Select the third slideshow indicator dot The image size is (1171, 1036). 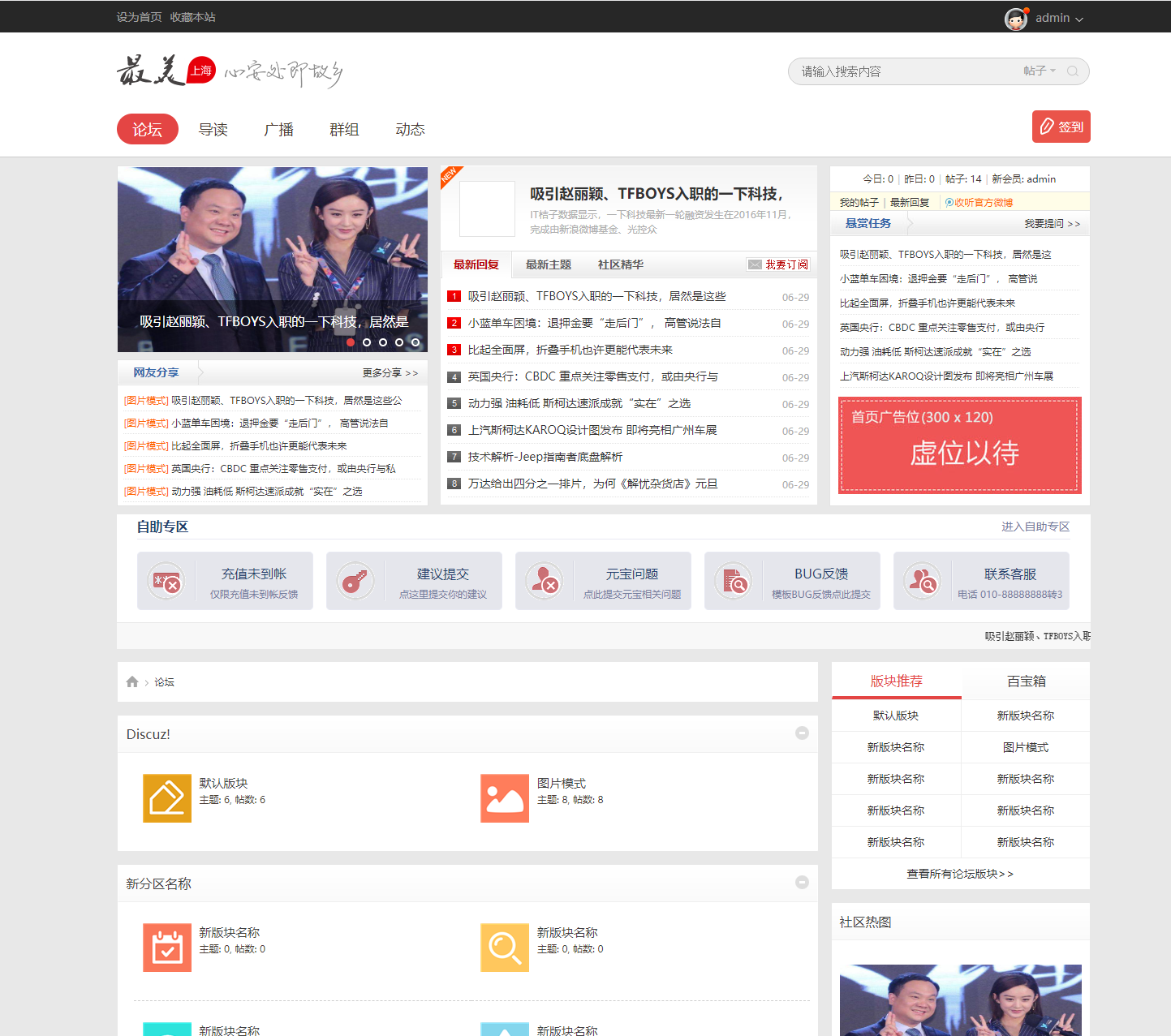[x=383, y=342]
